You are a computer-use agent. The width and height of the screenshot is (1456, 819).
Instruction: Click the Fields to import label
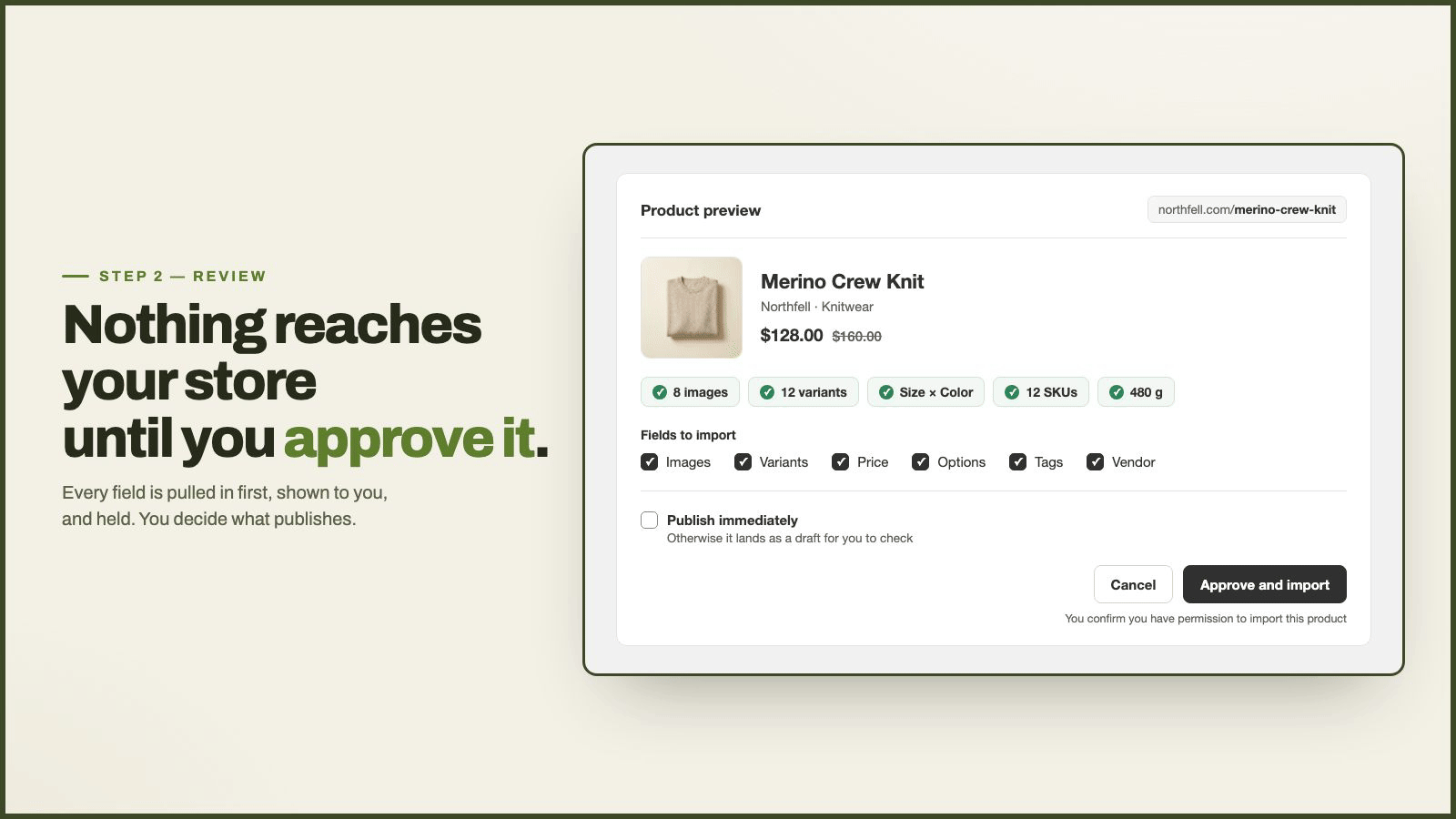coord(688,435)
